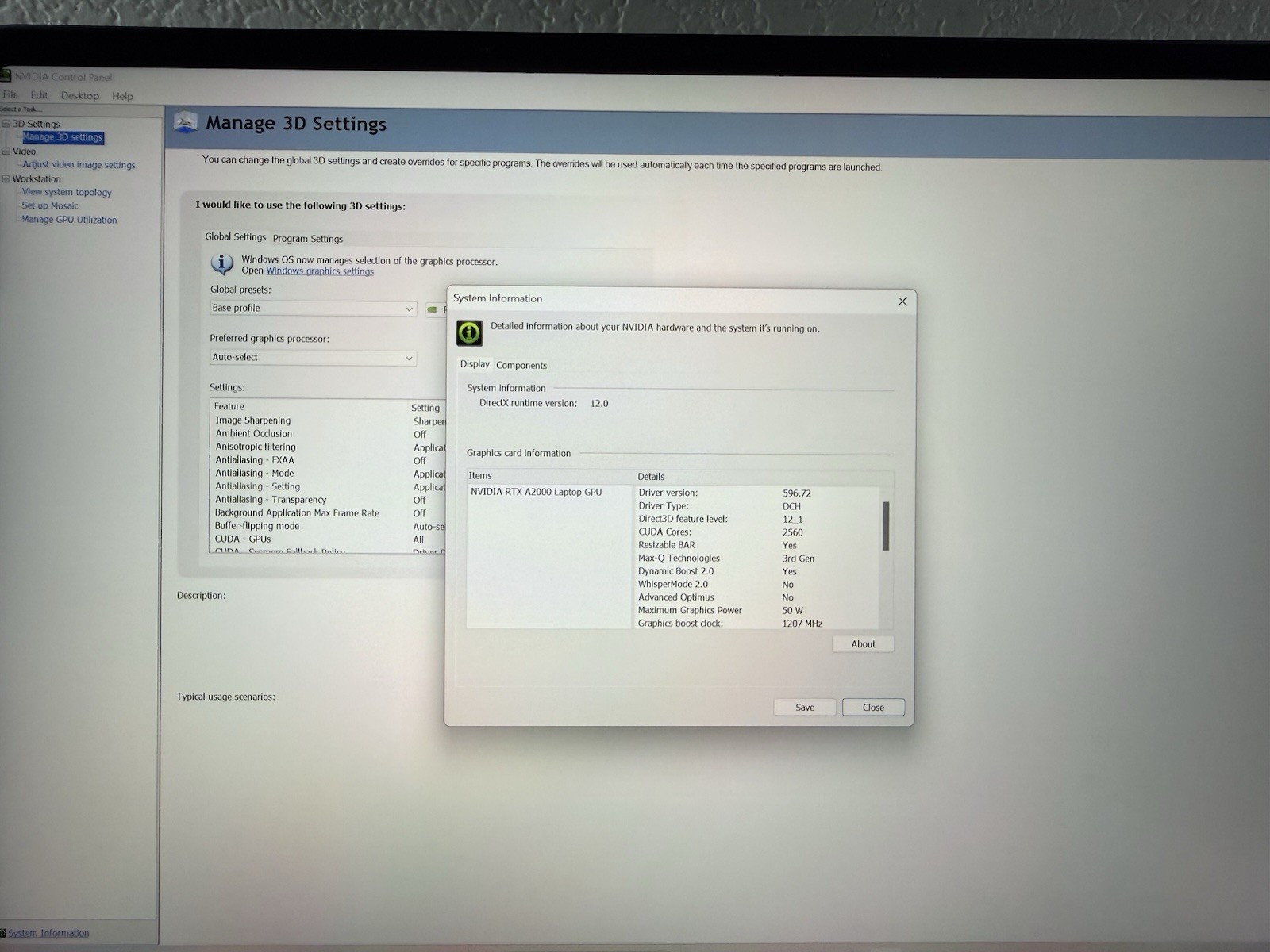This screenshot has height=952, width=1270.
Task: Click the System Information icon at bottom left
Action: [x=3, y=933]
